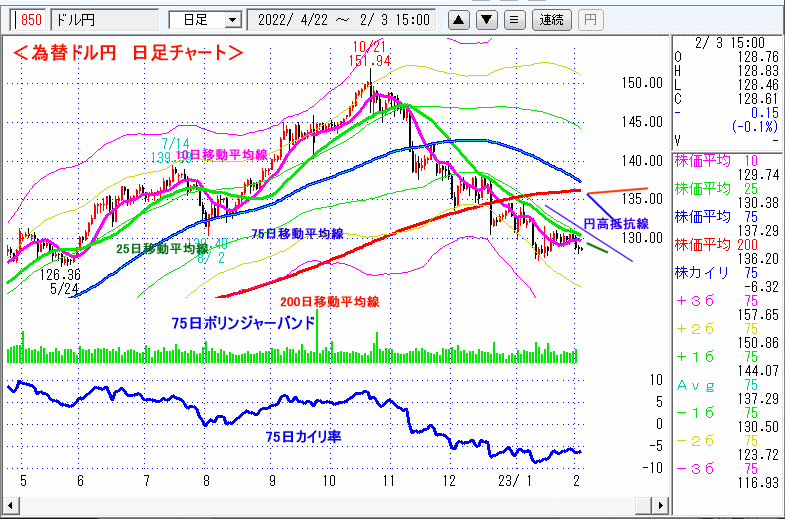Click the opening price value 128.76
This screenshot has width=785, height=519.
point(758,57)
